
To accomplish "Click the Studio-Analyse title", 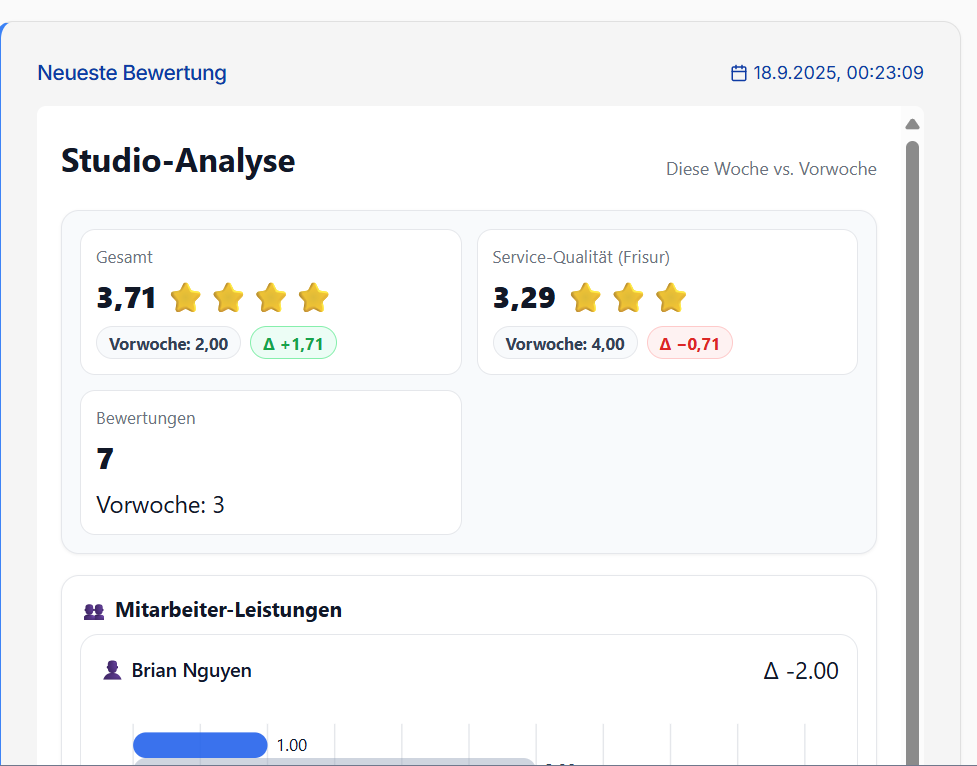I will [x=178, y=161].
